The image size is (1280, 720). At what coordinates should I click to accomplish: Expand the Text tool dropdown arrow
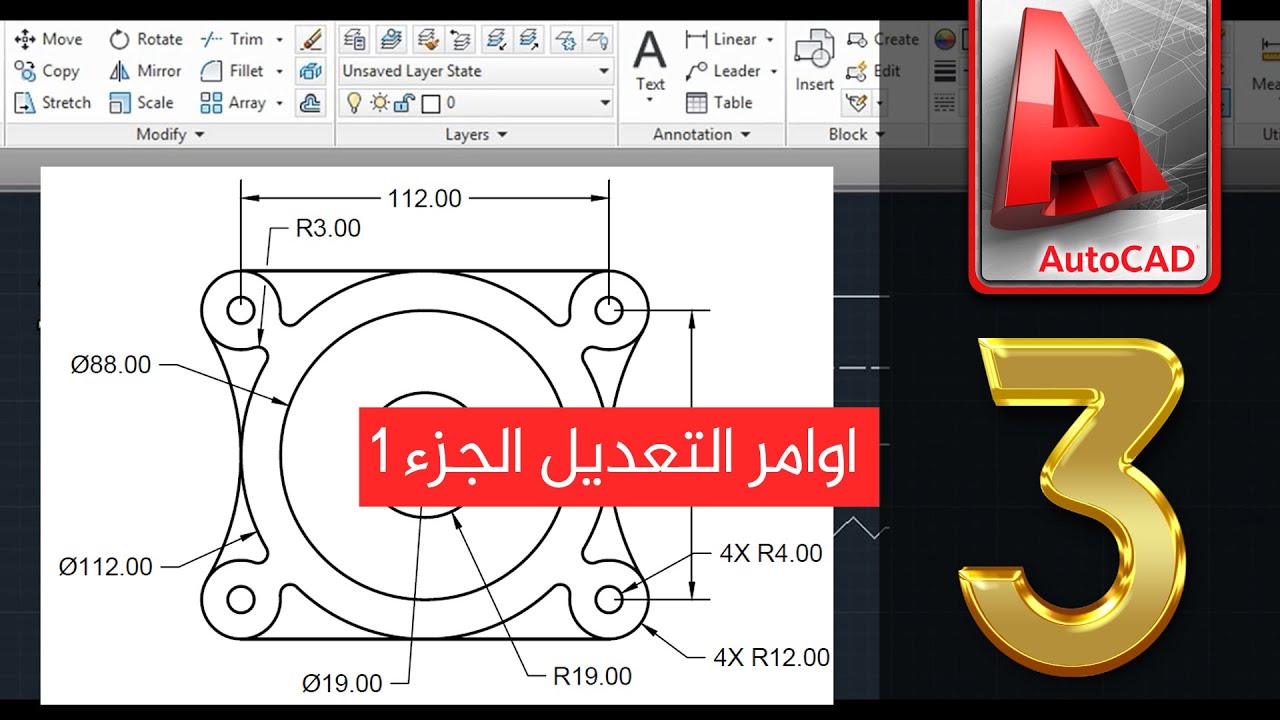coord(650,100)
